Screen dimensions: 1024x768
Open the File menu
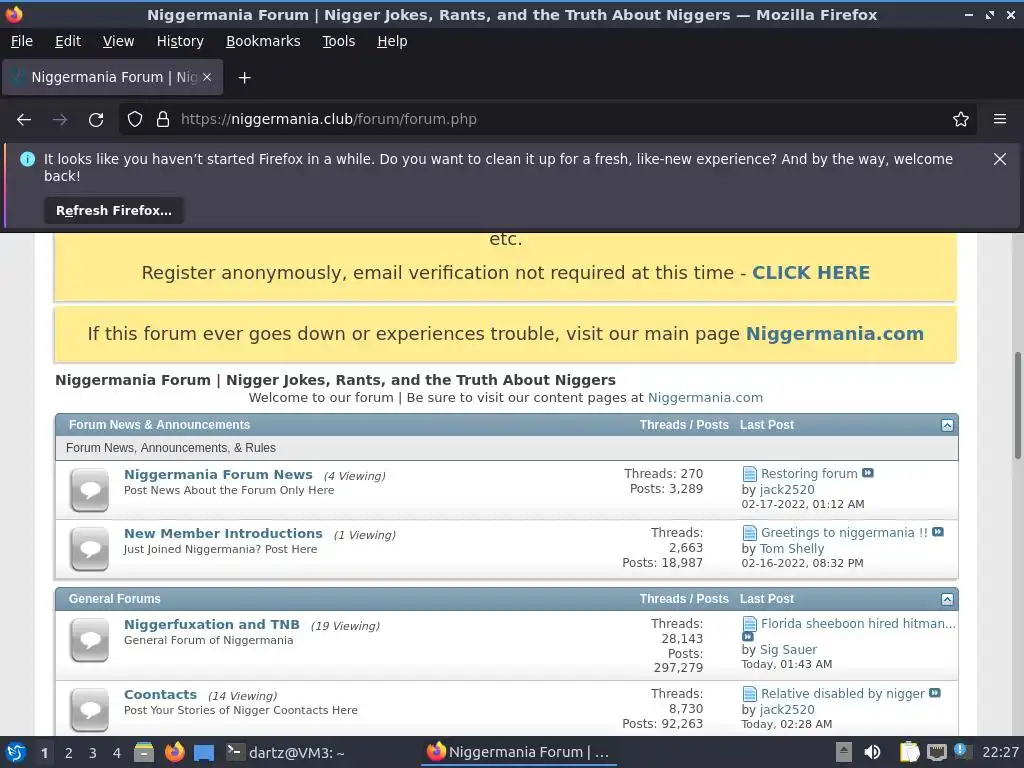[x=22, y=41]
